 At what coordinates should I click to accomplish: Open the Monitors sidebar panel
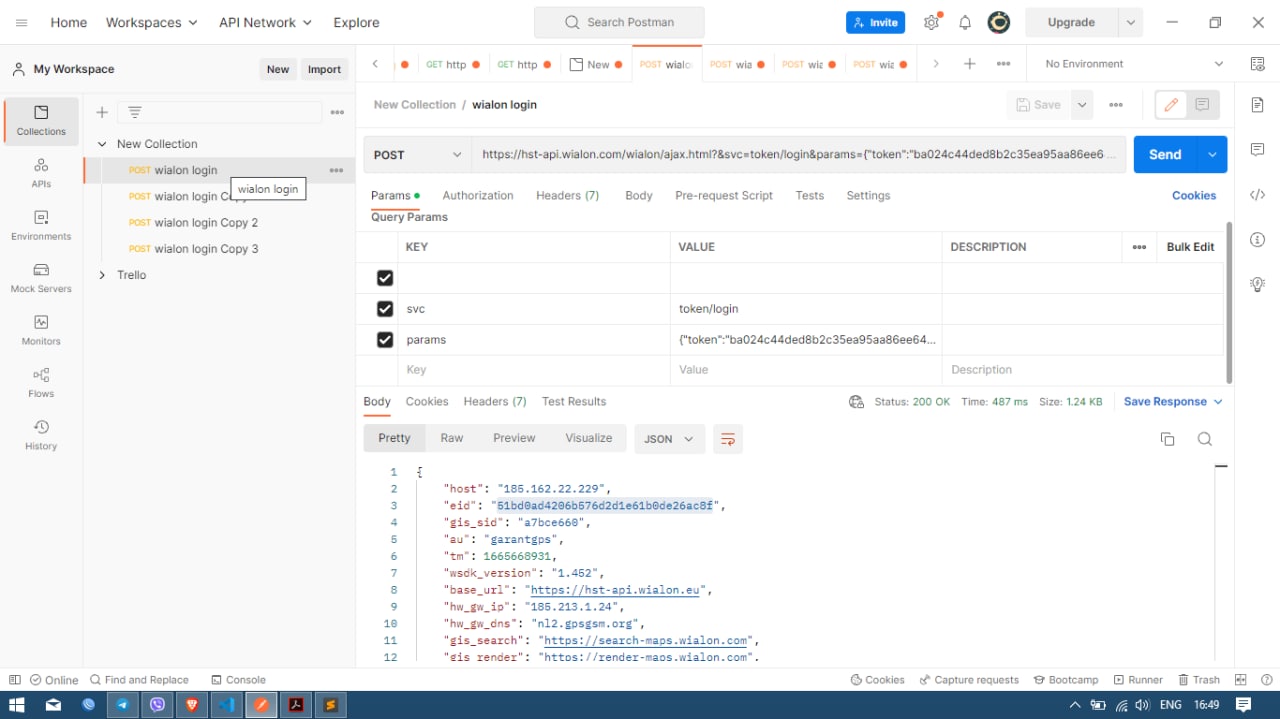41,330
